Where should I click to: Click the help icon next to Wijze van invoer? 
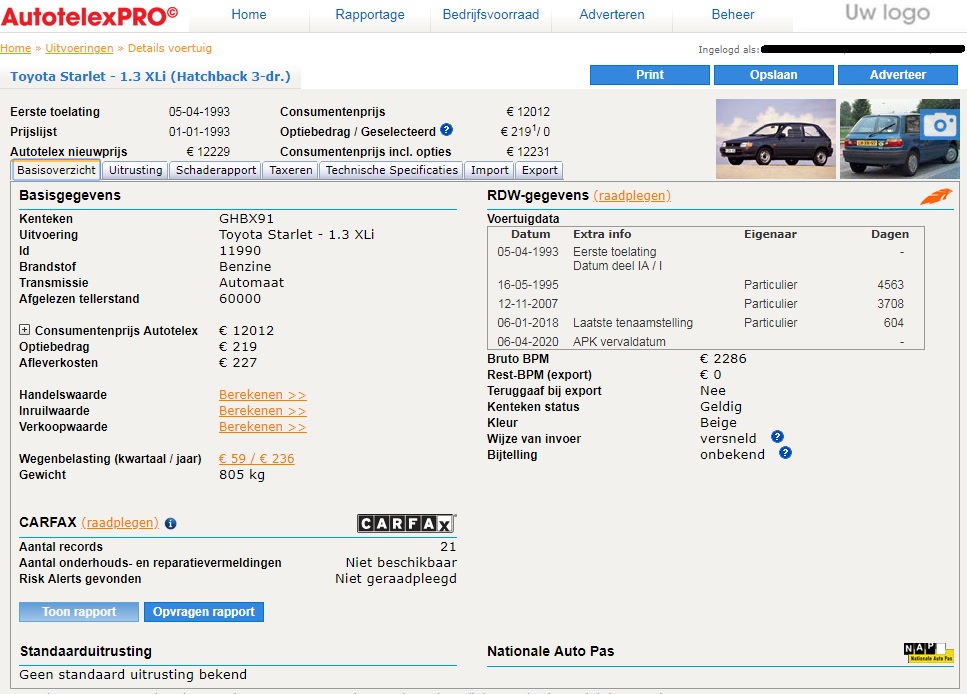pyautogui.click(x=777, y=438)
